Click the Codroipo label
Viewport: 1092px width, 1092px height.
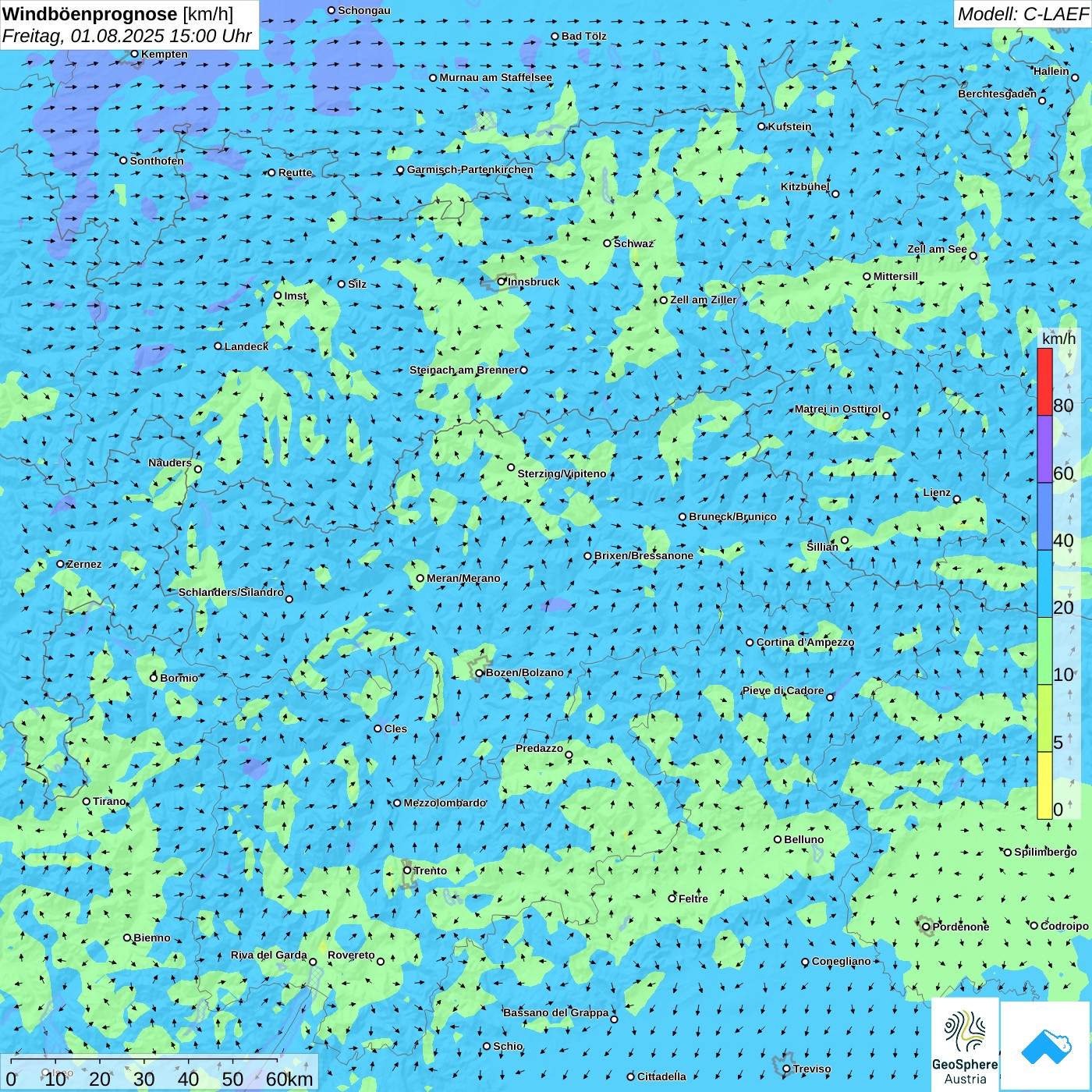point(1065,926)
